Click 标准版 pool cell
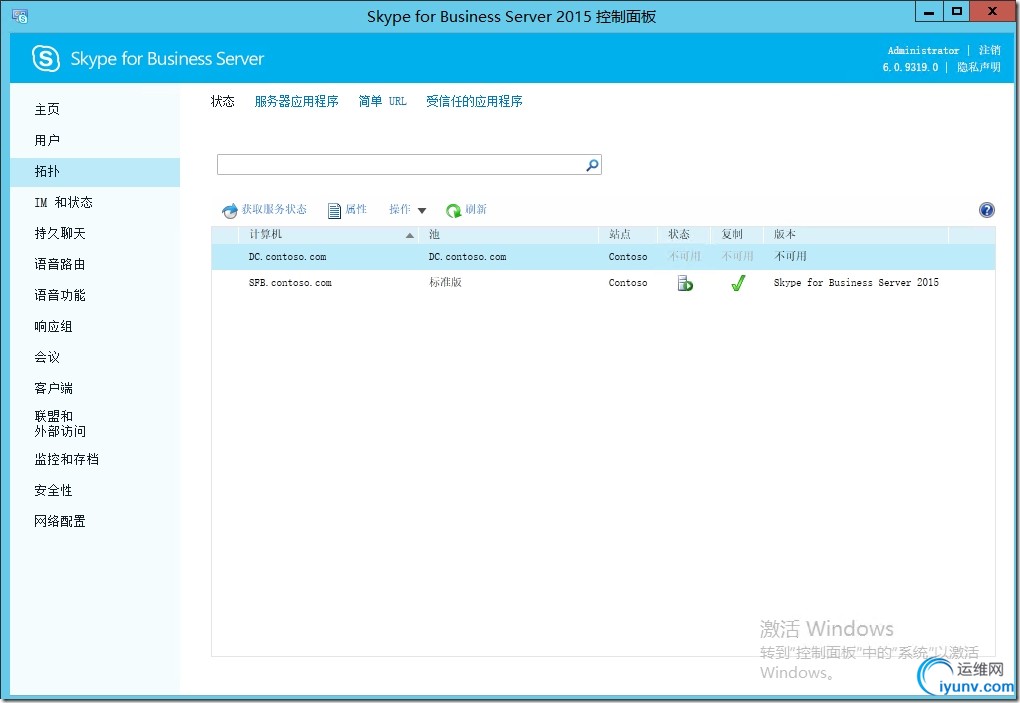The height and width of the screenshot is (703, 1020). point(445,283)
